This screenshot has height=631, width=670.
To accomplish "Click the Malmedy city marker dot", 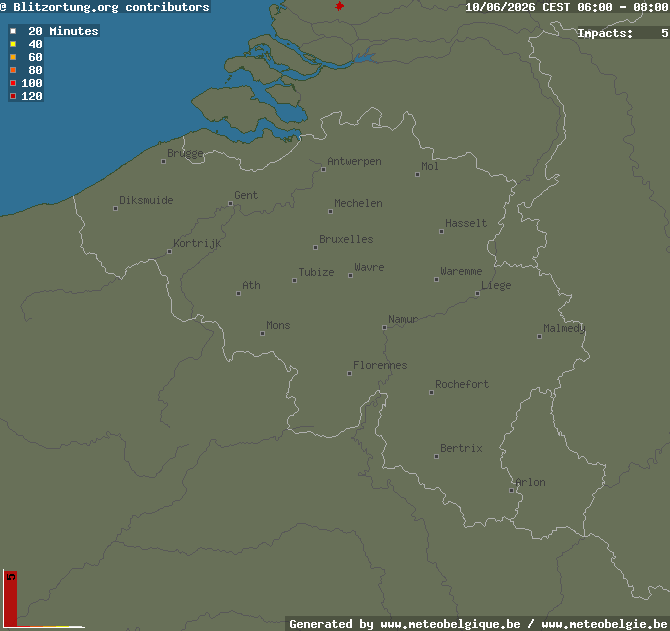I will coord(539,337).
